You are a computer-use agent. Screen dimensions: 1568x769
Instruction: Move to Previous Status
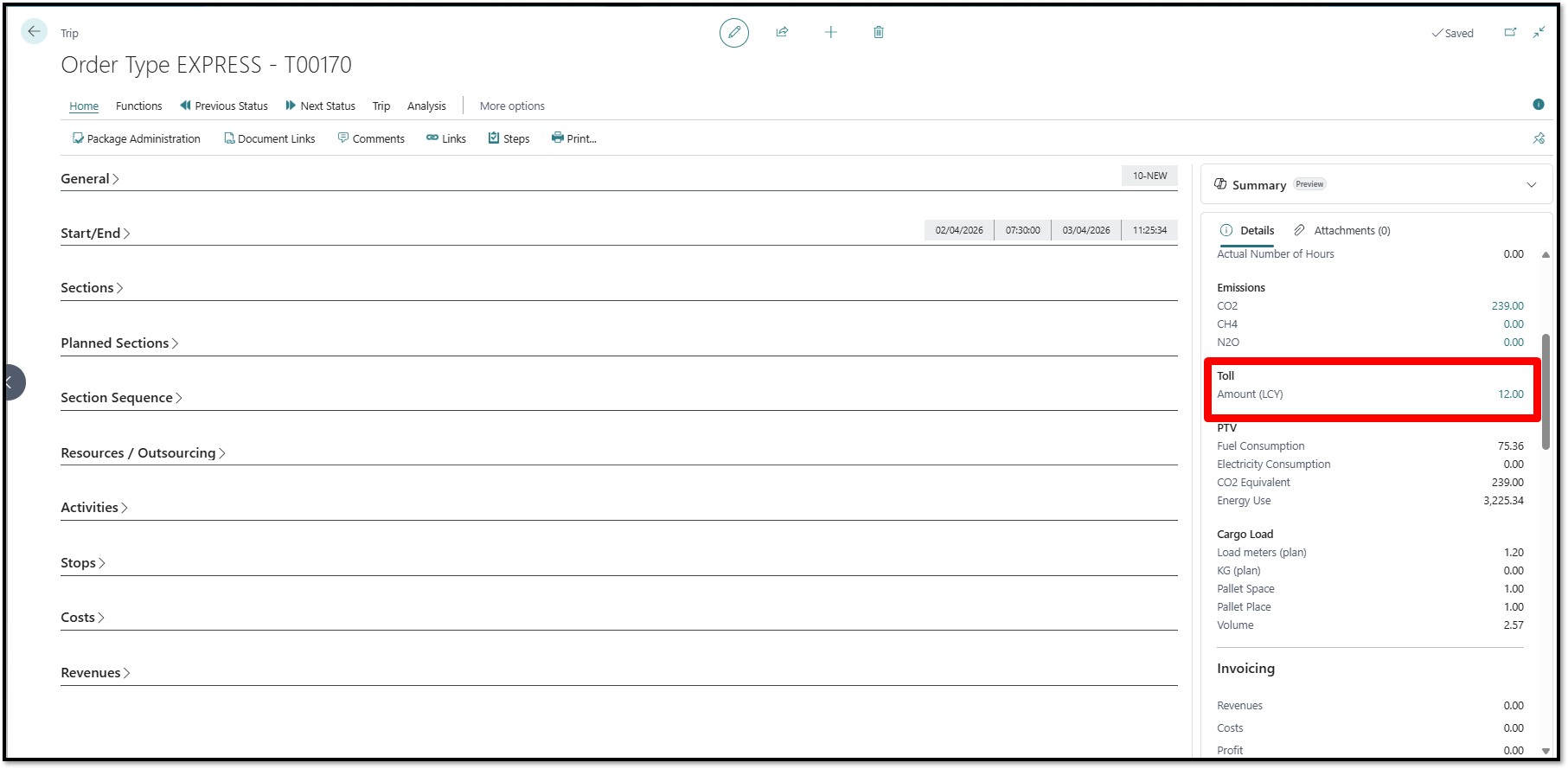(224, 106)
